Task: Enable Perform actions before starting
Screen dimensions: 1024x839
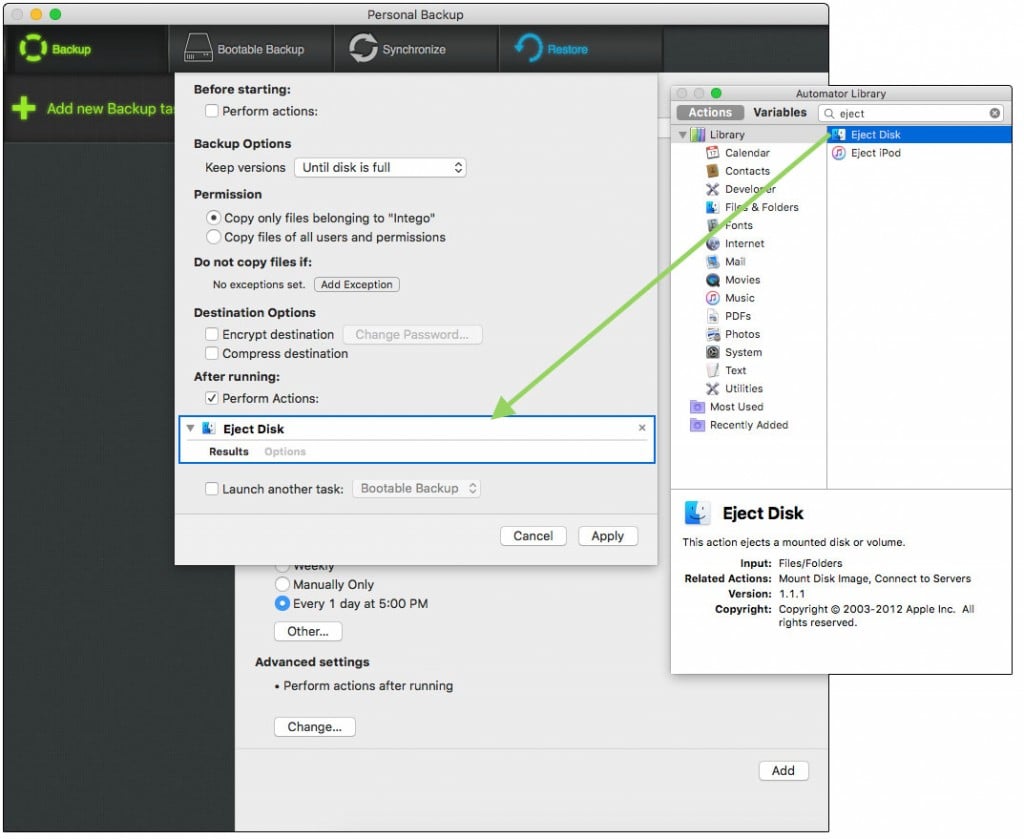Action: (x=211, y=111)
